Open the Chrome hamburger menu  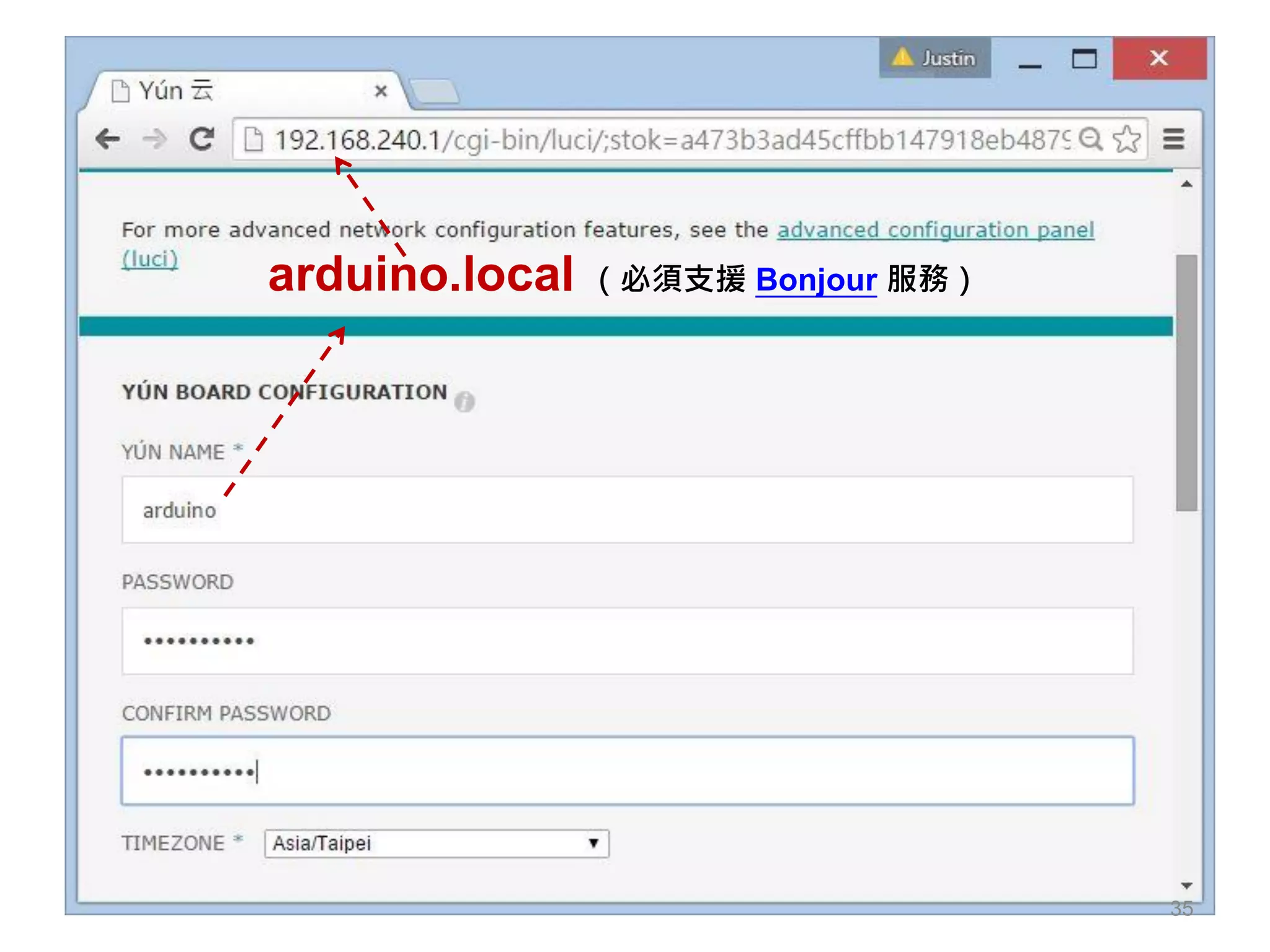click(x=1173, y=139)
